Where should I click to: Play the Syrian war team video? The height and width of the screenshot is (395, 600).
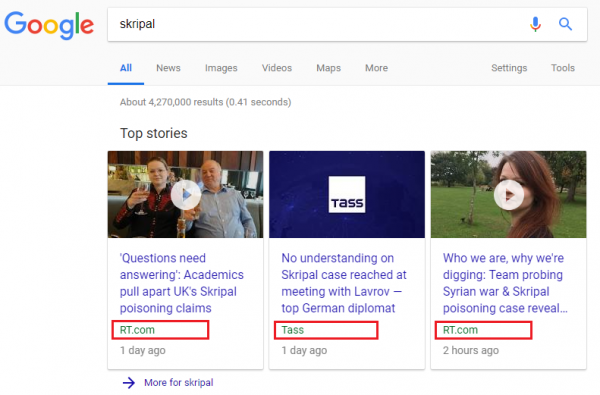[x=509, y=195]
